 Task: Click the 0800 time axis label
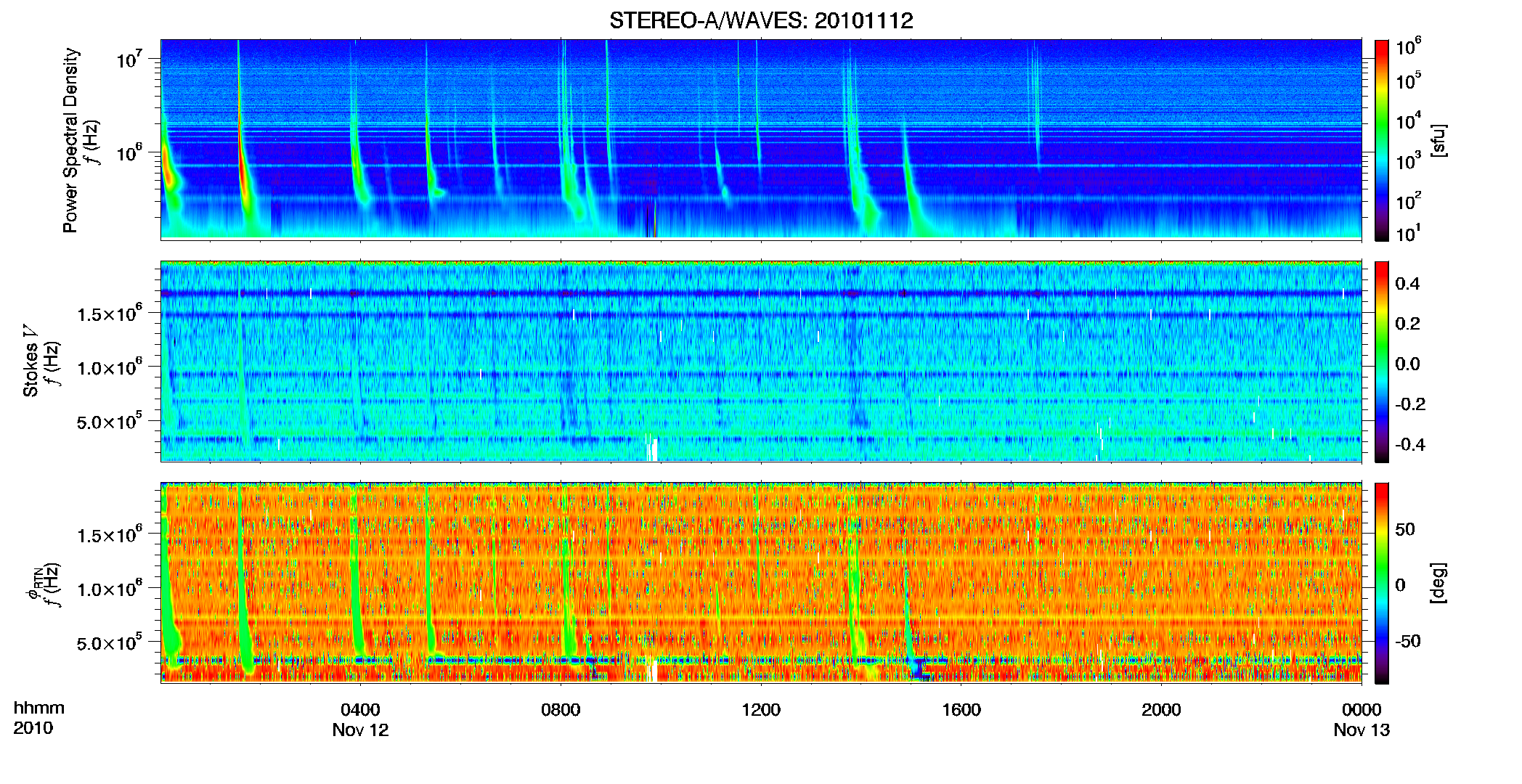click(561, 710)
